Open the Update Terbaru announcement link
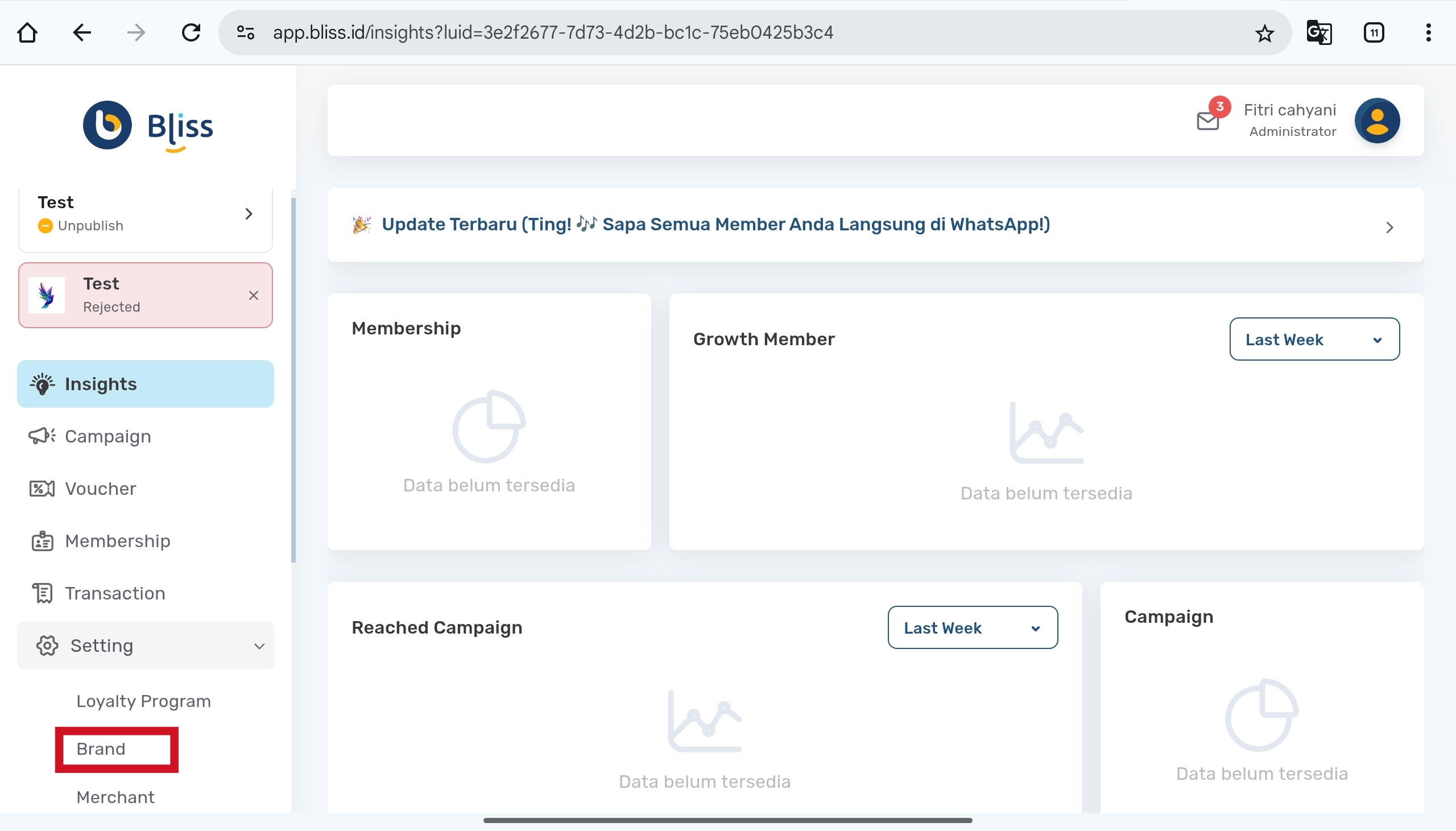 [715, 224]
